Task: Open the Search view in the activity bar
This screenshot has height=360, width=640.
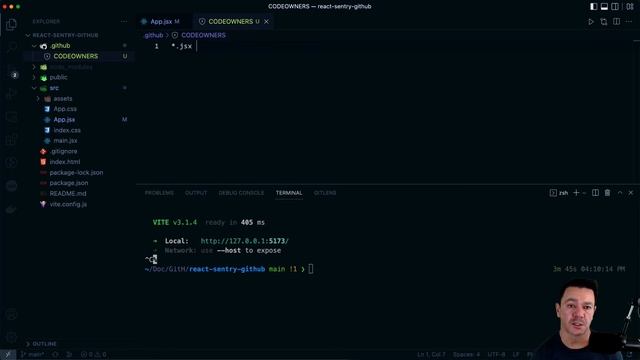Action: point(11,47)
